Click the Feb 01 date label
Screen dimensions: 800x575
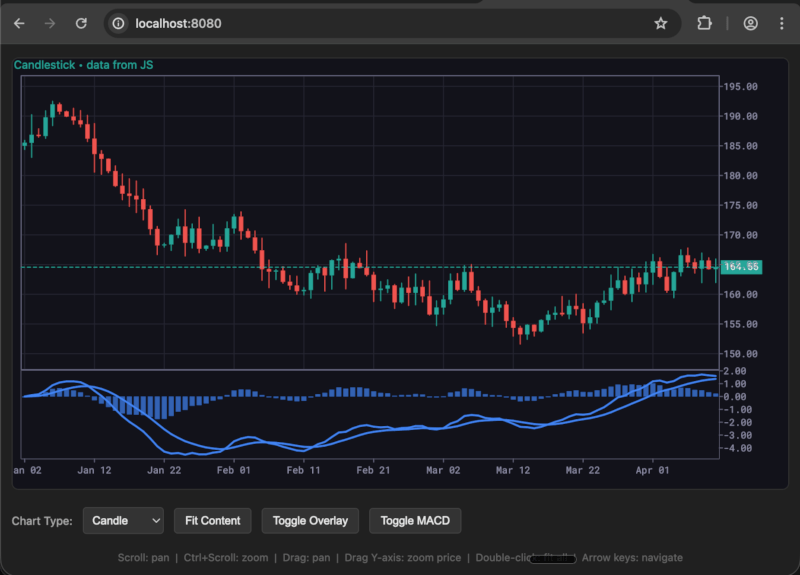coord(234,470)
